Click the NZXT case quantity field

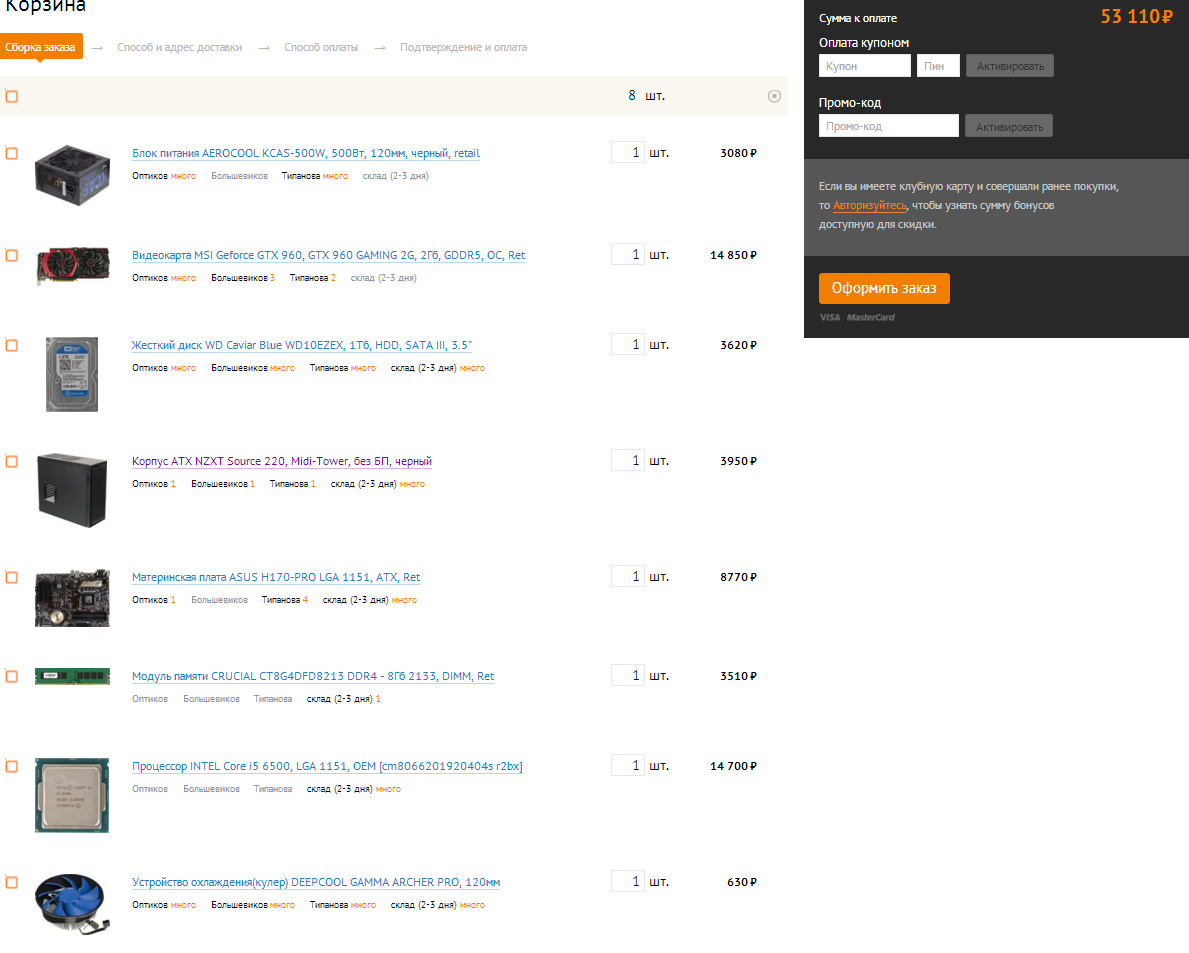(x=628, y=460)
